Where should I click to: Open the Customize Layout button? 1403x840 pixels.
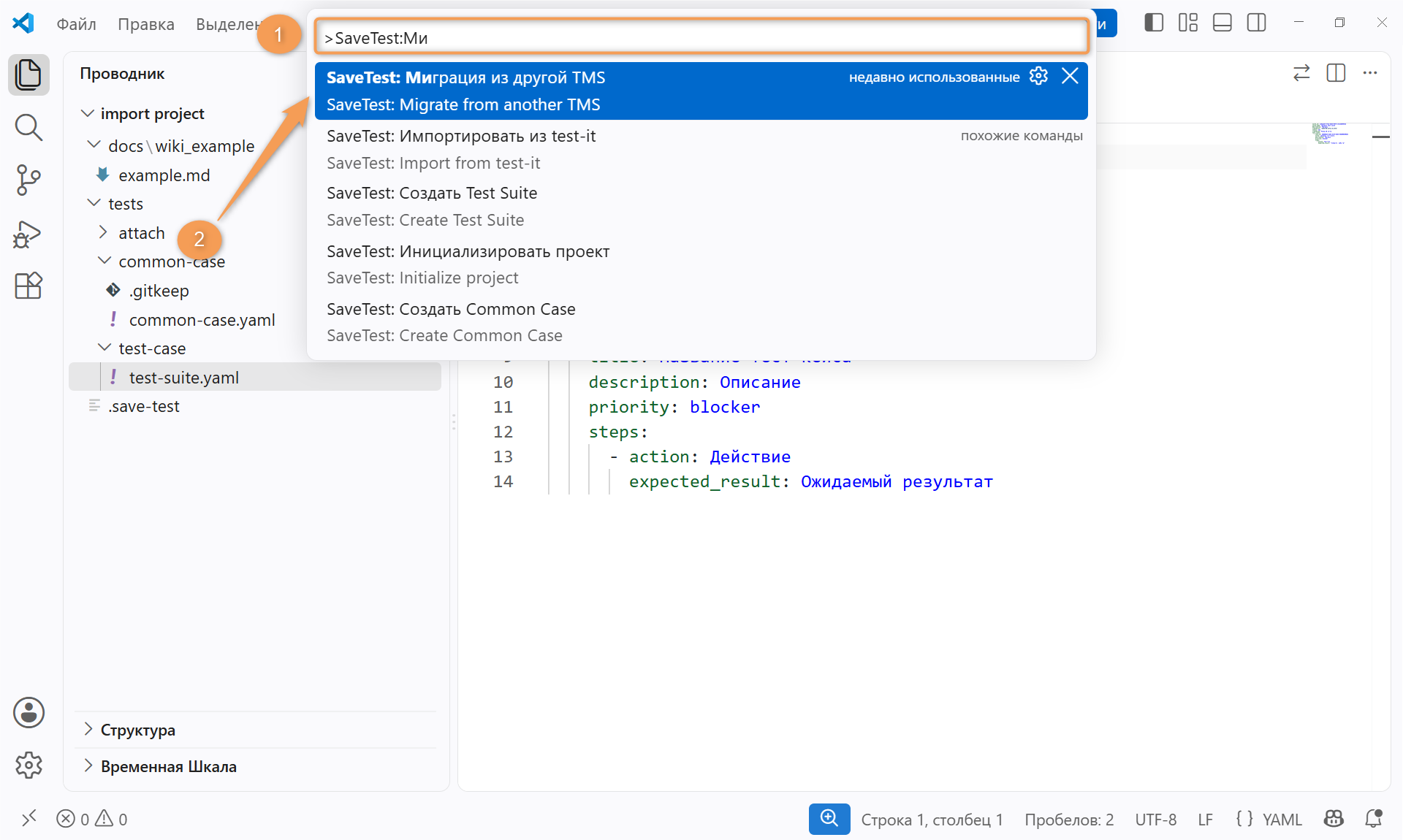[x=1188, y=23]
